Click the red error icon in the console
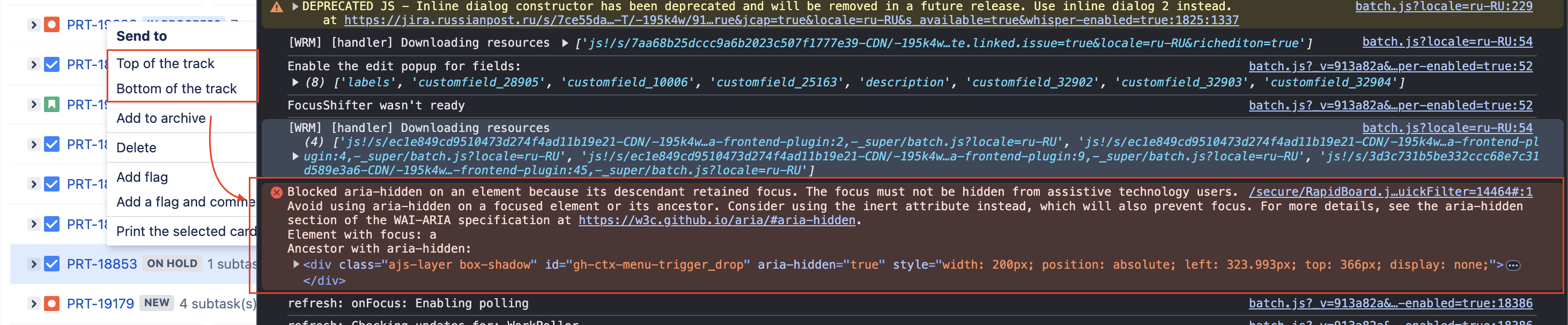 276,193
